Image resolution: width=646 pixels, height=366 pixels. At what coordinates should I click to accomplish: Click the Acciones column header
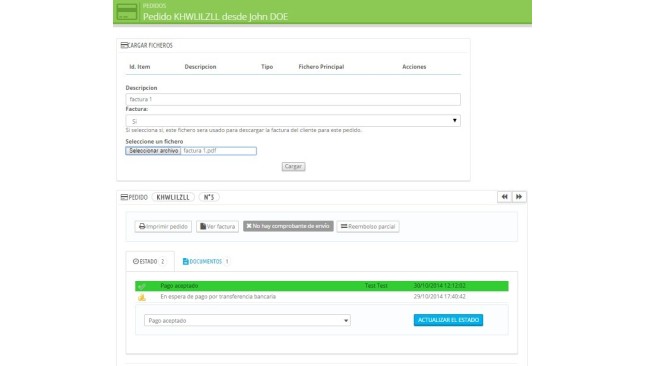(x=414, y=67)
